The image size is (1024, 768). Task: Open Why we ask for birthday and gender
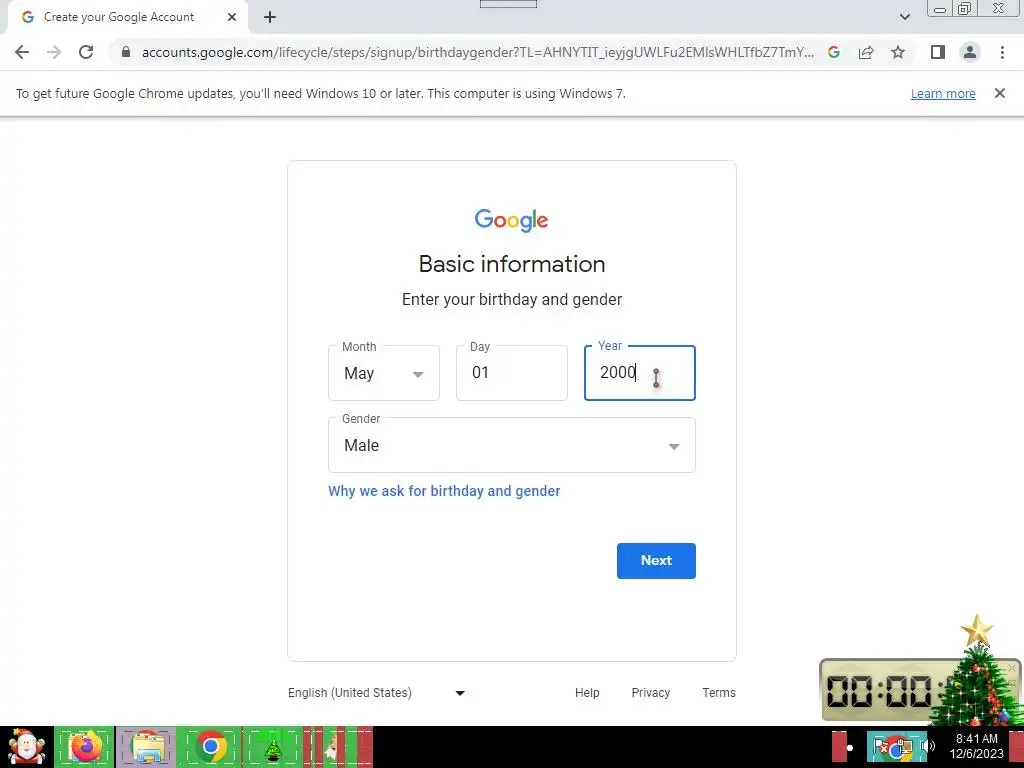pos(444,491)
